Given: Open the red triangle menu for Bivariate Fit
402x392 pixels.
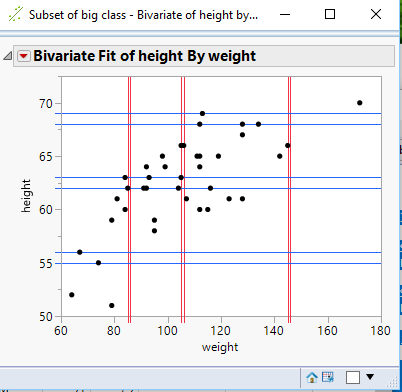Looking at the screenshot, I should tap(24, 56).
